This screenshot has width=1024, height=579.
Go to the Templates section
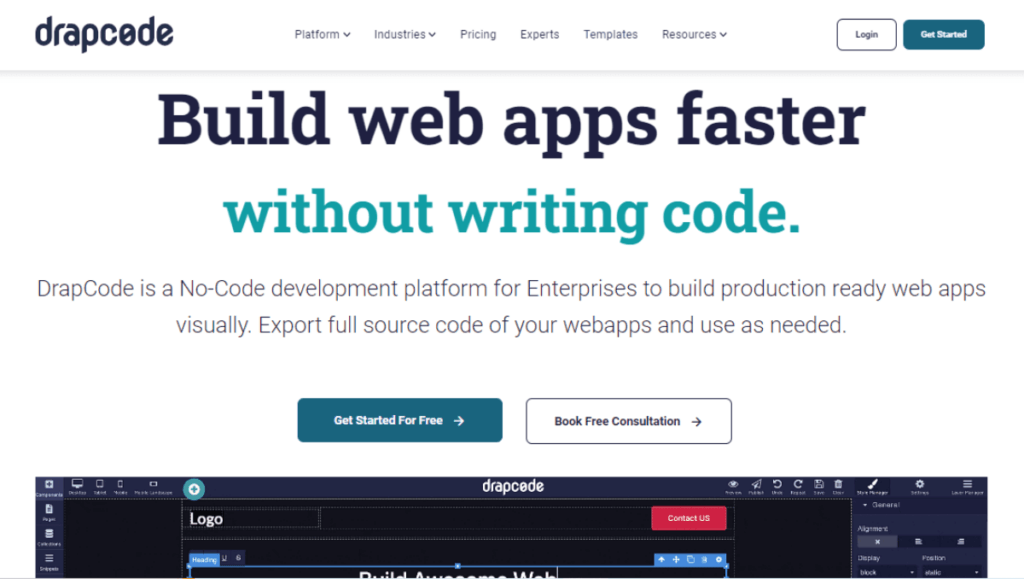pyautogui.click(x=610, y=34)
